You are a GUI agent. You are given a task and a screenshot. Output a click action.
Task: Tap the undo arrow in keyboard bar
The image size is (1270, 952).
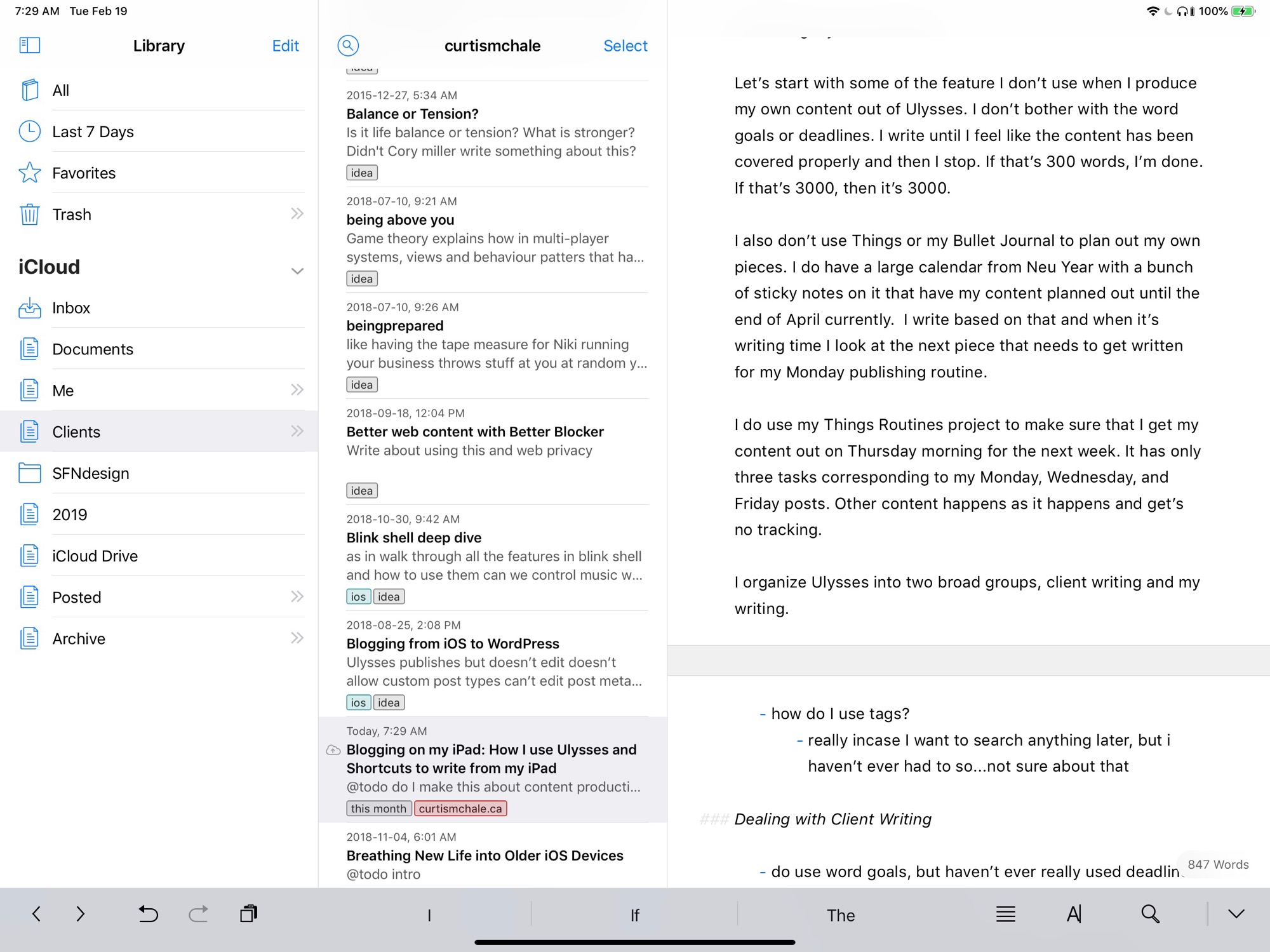point(148,914)
